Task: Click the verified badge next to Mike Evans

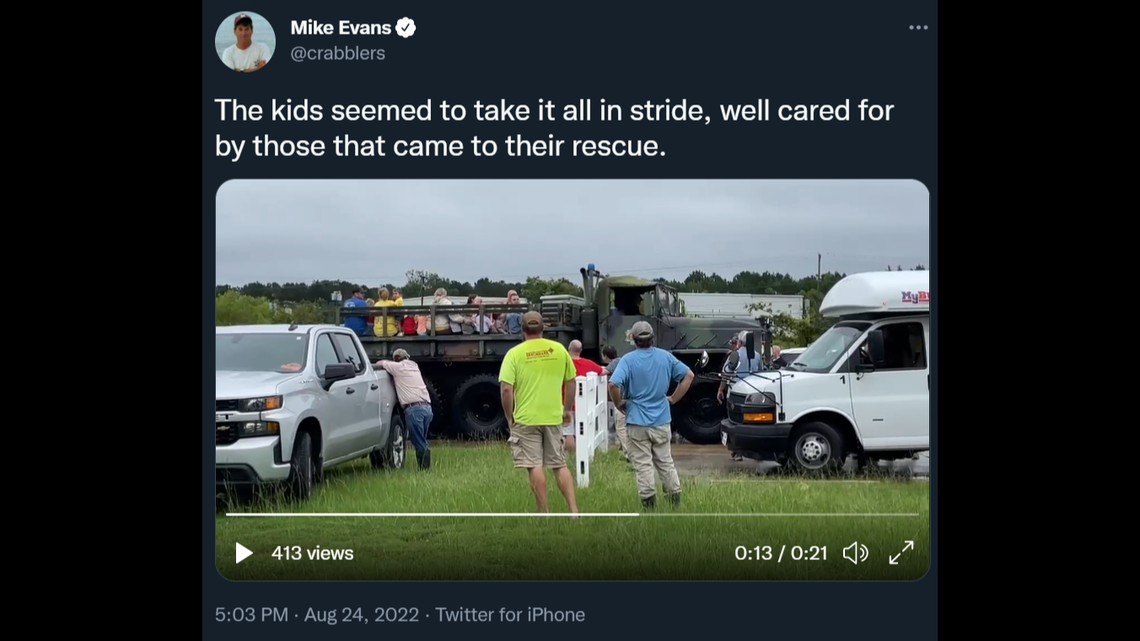Action: click(x=404, y=28)
